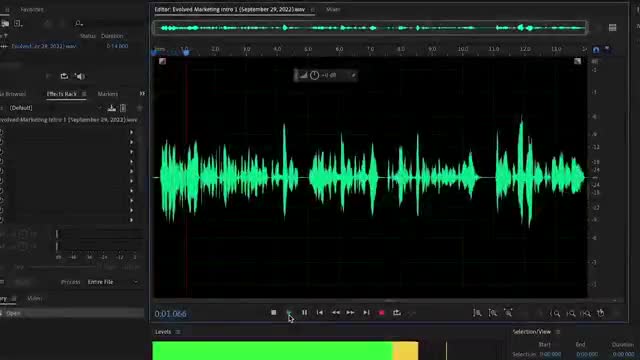Select the Effects Rack tab
Screen dimensions: 640x360
pyautogui.click(x=62, y=94)
